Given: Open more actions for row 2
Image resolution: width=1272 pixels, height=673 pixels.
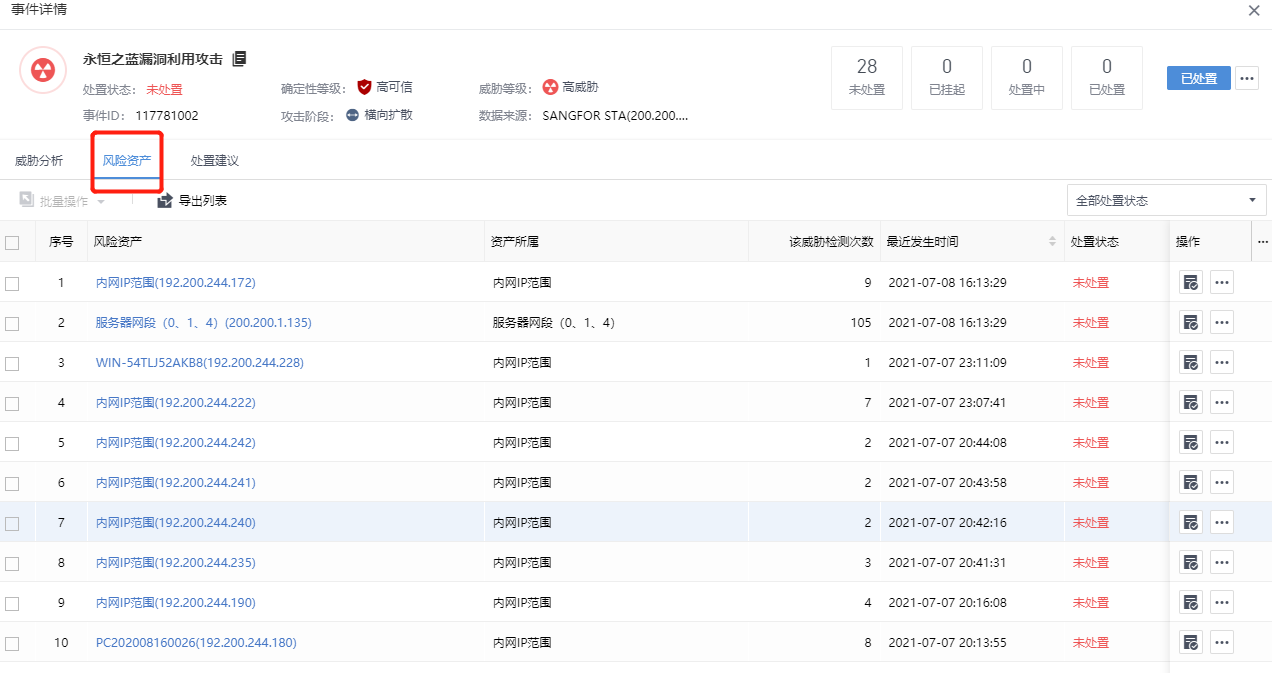Looking at the screenshot, I should [1221, 323].
